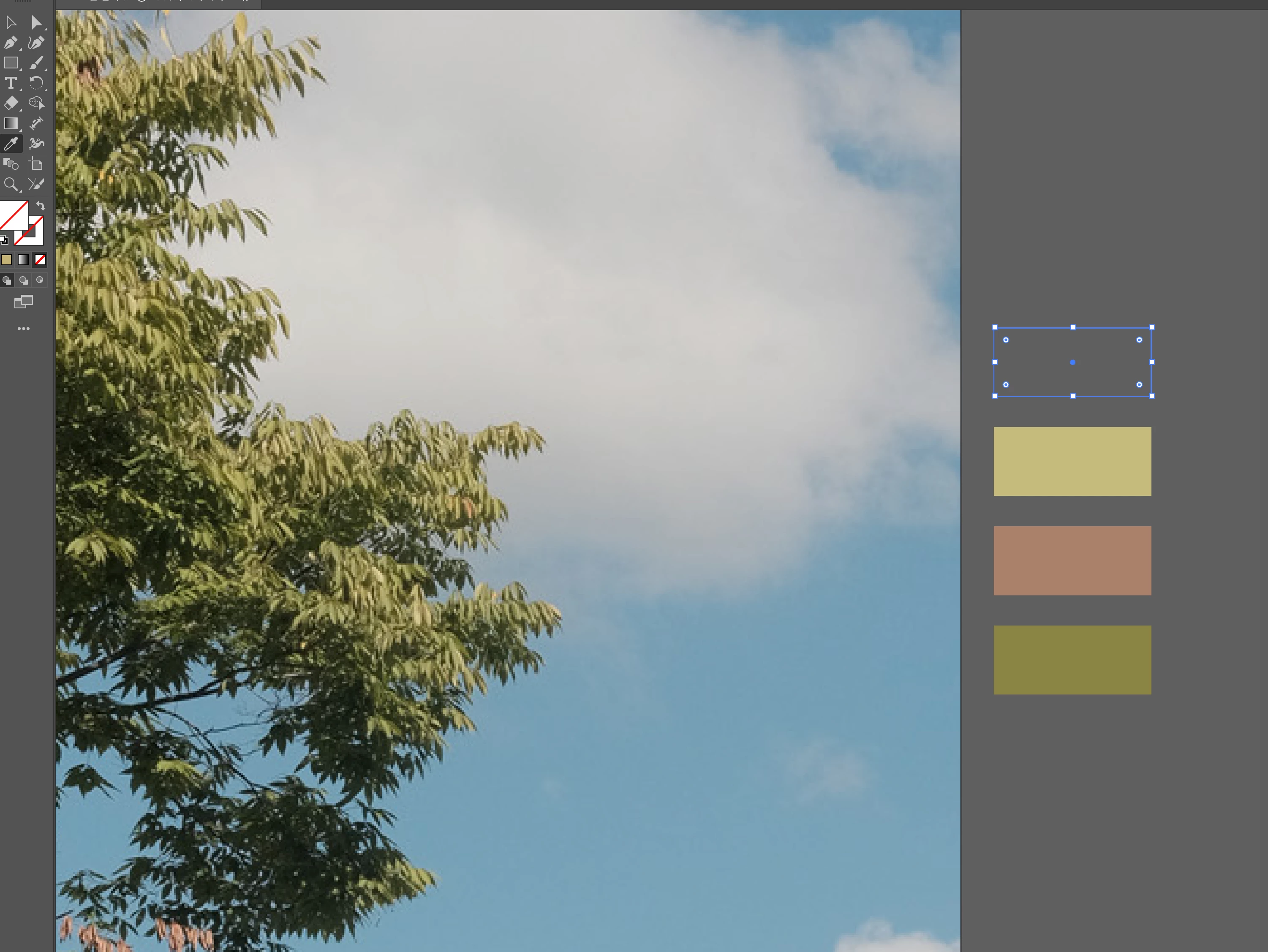Select the Eraser tool
Screen dimensions: 1268x952
(11, 103)
